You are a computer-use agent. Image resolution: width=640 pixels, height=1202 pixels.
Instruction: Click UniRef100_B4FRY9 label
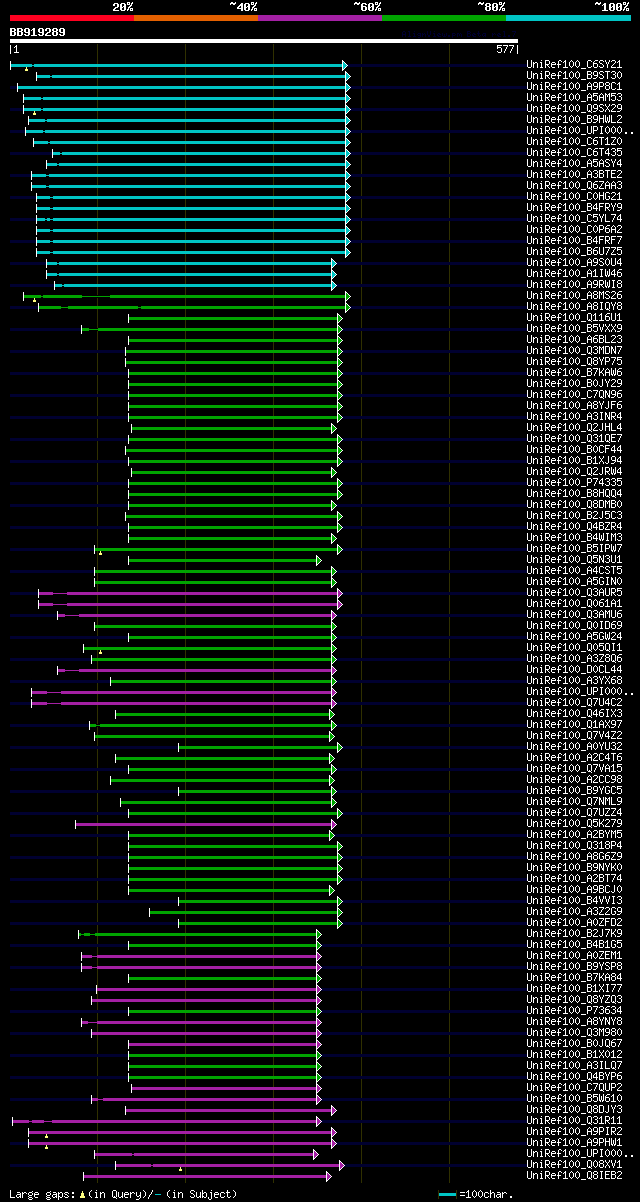coord(576,207)
